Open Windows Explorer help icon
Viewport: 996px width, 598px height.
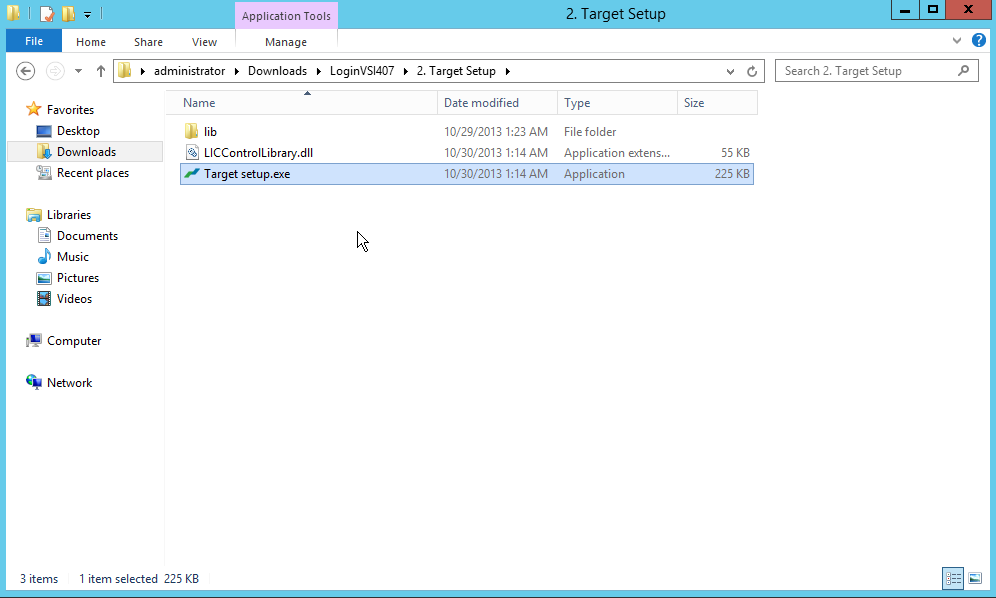(979, 41)
